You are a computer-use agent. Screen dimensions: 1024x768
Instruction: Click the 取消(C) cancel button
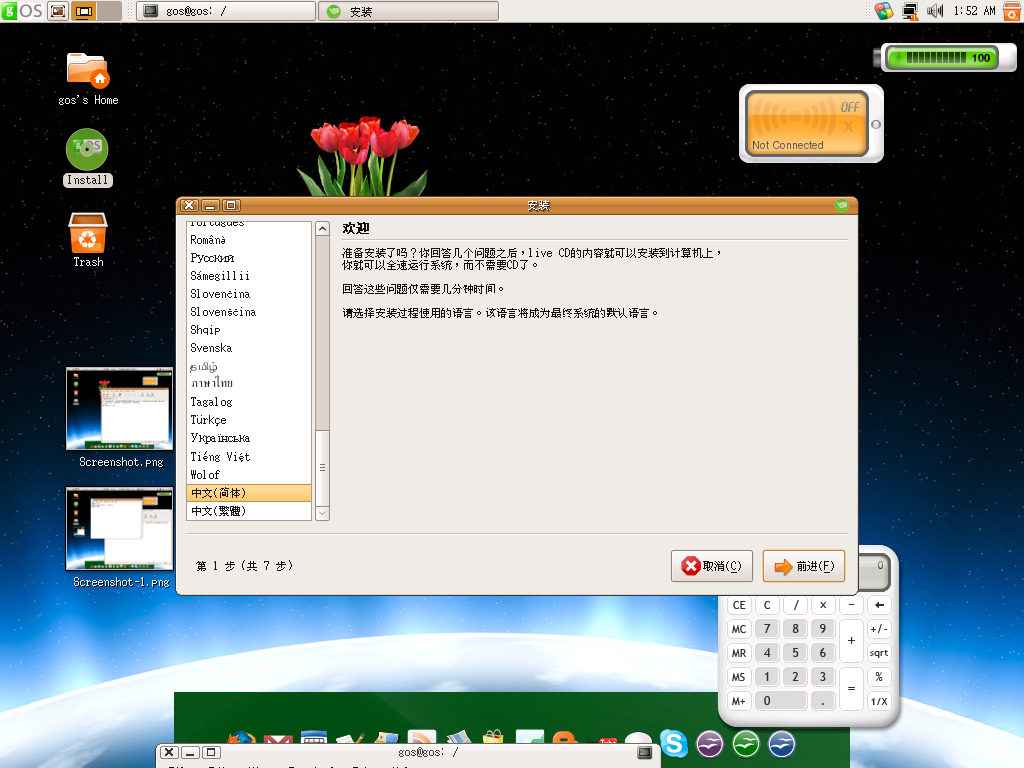click(x=712, y=566)
